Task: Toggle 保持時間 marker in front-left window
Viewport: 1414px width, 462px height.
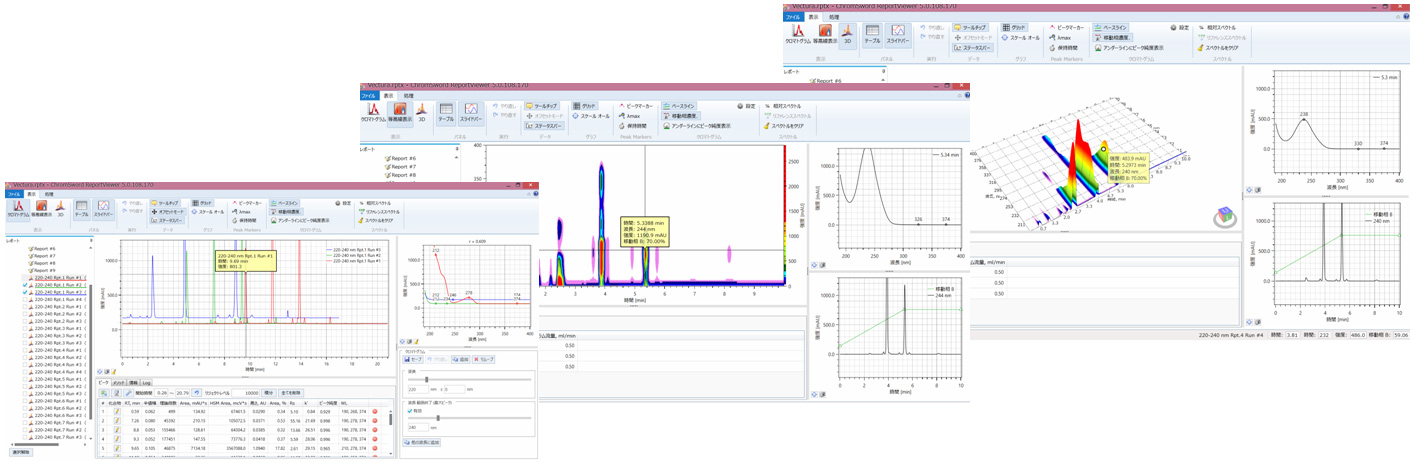Action: pyautogui.click(x=244, y=220)
